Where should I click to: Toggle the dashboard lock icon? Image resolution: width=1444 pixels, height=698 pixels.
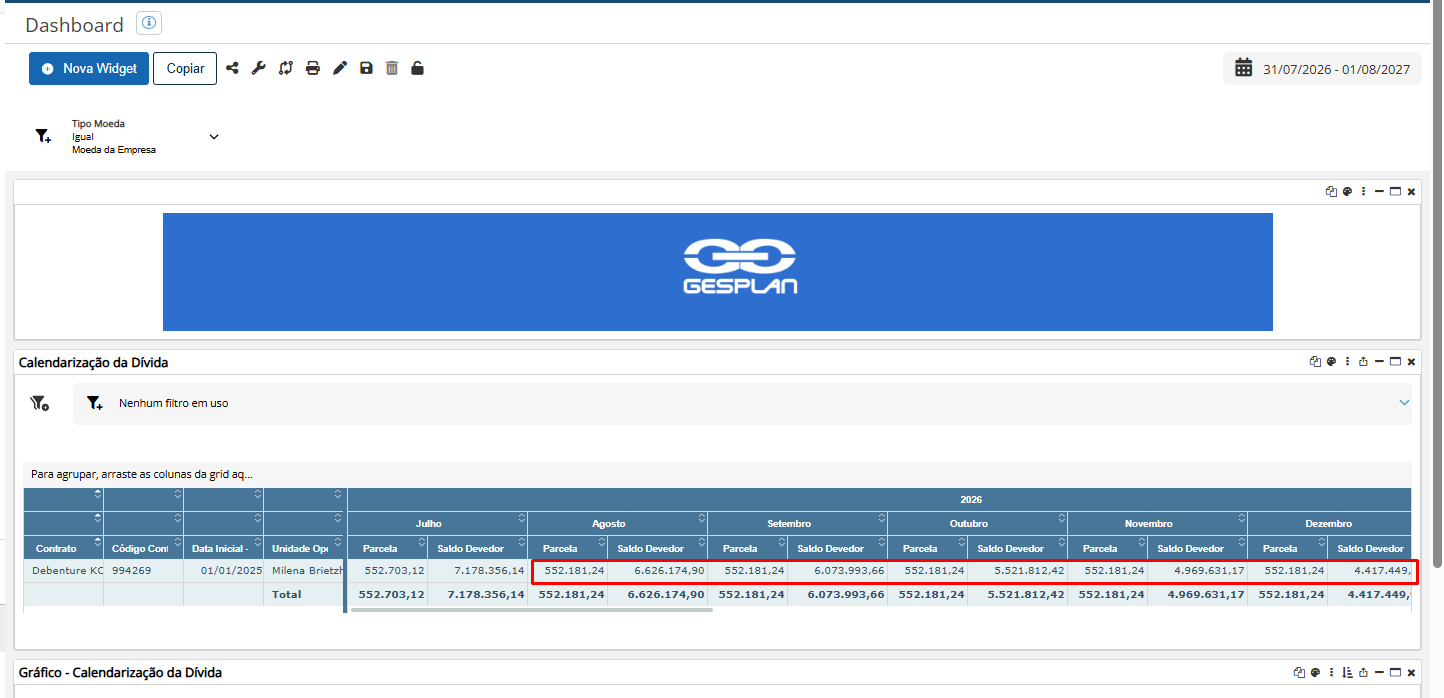417,68
